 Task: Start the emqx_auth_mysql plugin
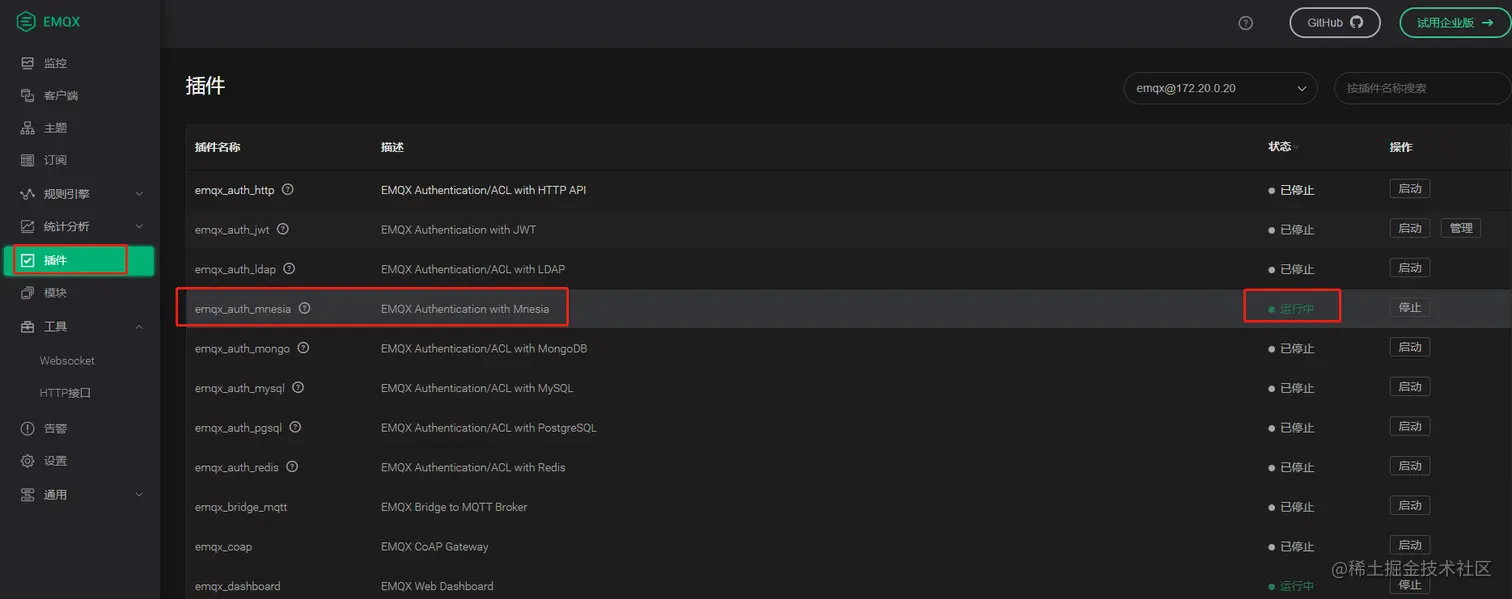point(1410,386)
